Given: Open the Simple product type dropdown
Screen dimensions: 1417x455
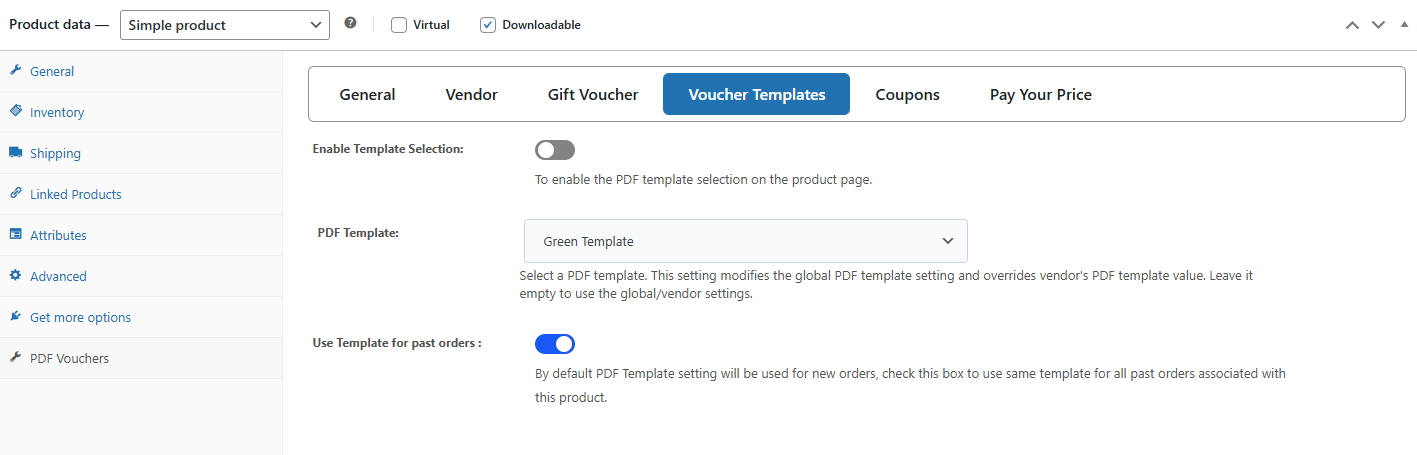Looking at the screenshot, I should click(225, 25).
